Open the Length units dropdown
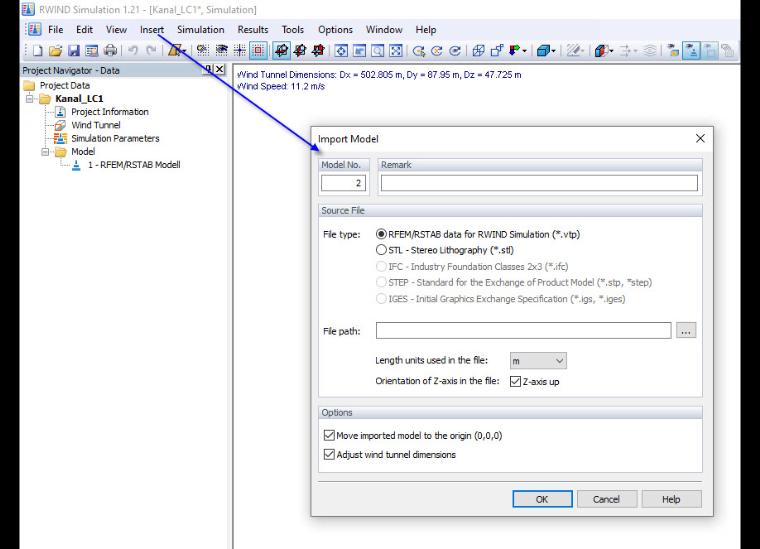 click(x=538, y=361)
